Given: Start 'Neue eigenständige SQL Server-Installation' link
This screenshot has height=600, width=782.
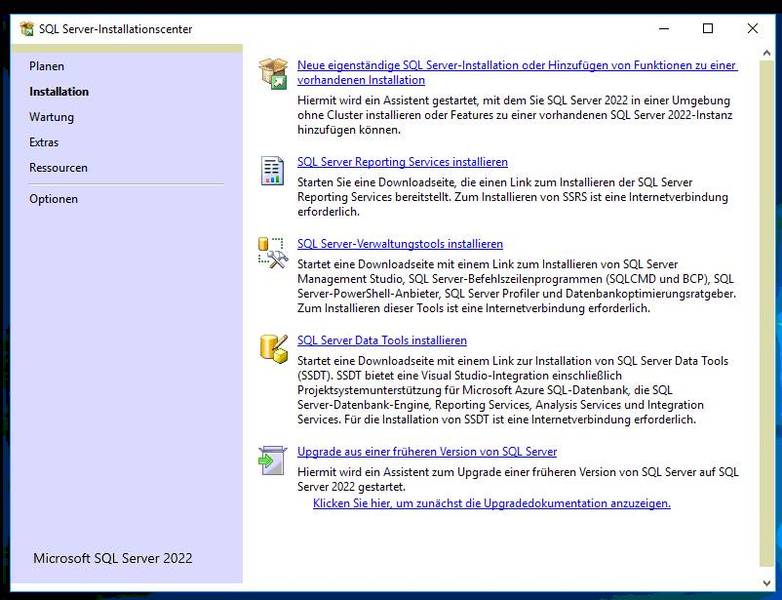Looking at the screenshot, I should click(517, 65).
